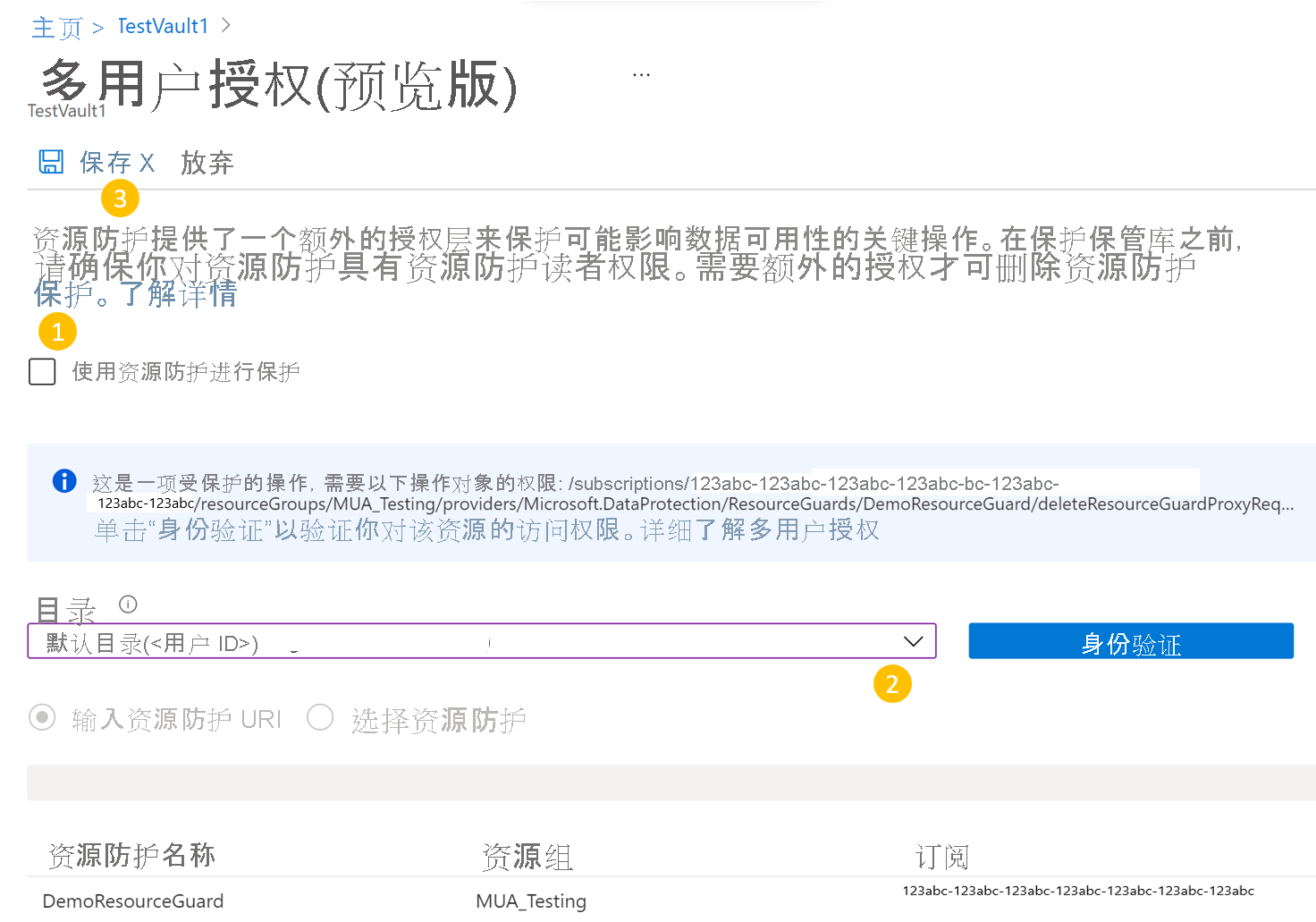Click inside the directory selection field
This screenshot has height=922, width=1316.
pyautogui.click(x=358, y=640)
